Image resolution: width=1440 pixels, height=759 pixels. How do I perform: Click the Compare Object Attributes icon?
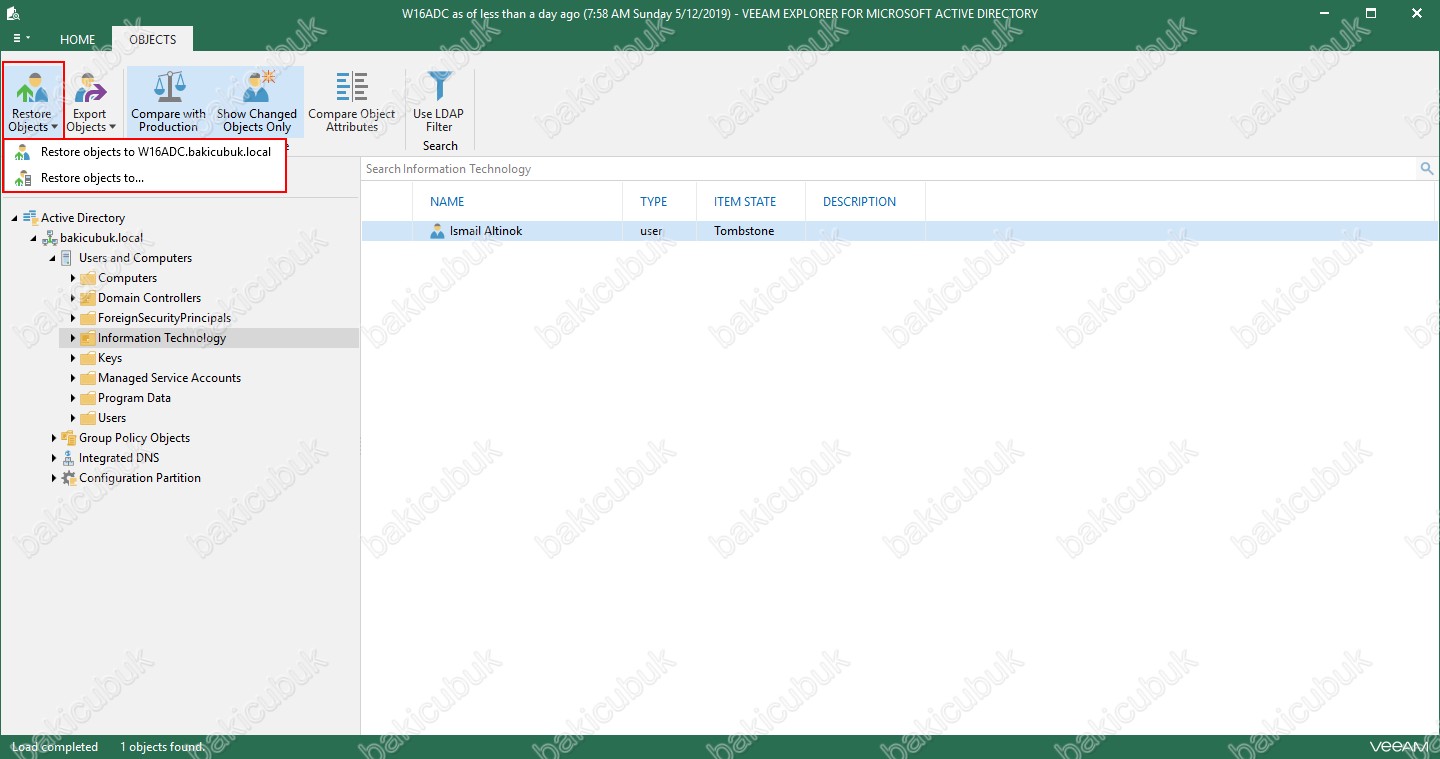[352, 86]
